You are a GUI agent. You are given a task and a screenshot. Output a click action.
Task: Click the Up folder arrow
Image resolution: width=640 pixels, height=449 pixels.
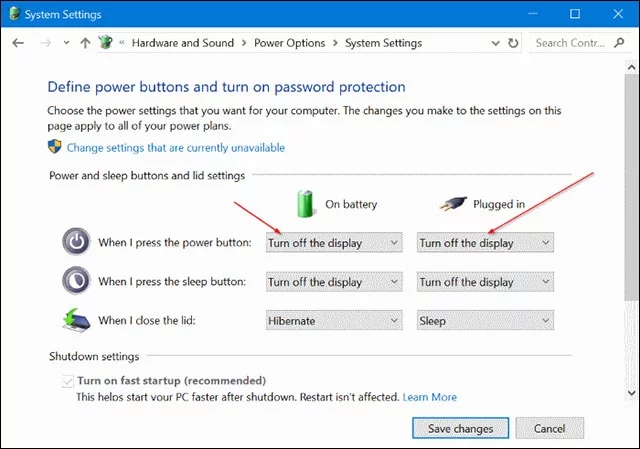coord(85,44)
